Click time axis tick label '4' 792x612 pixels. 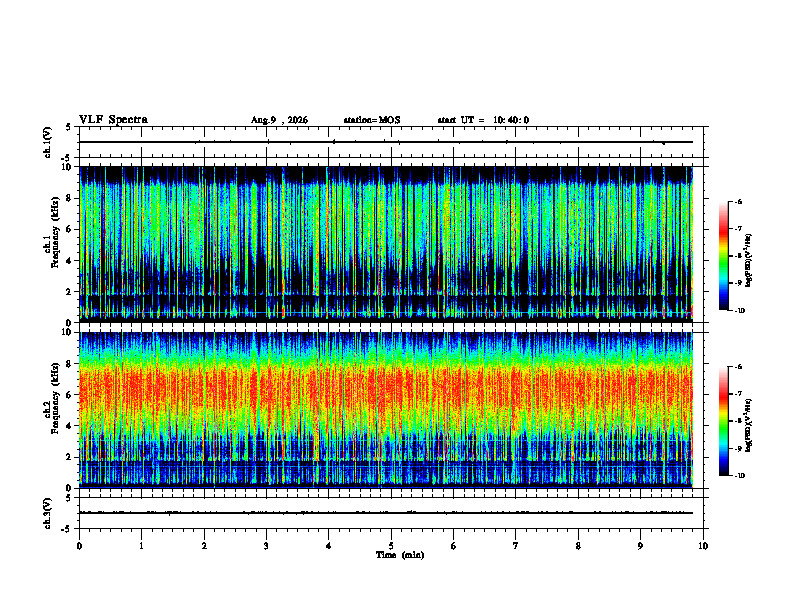point(329,546)
